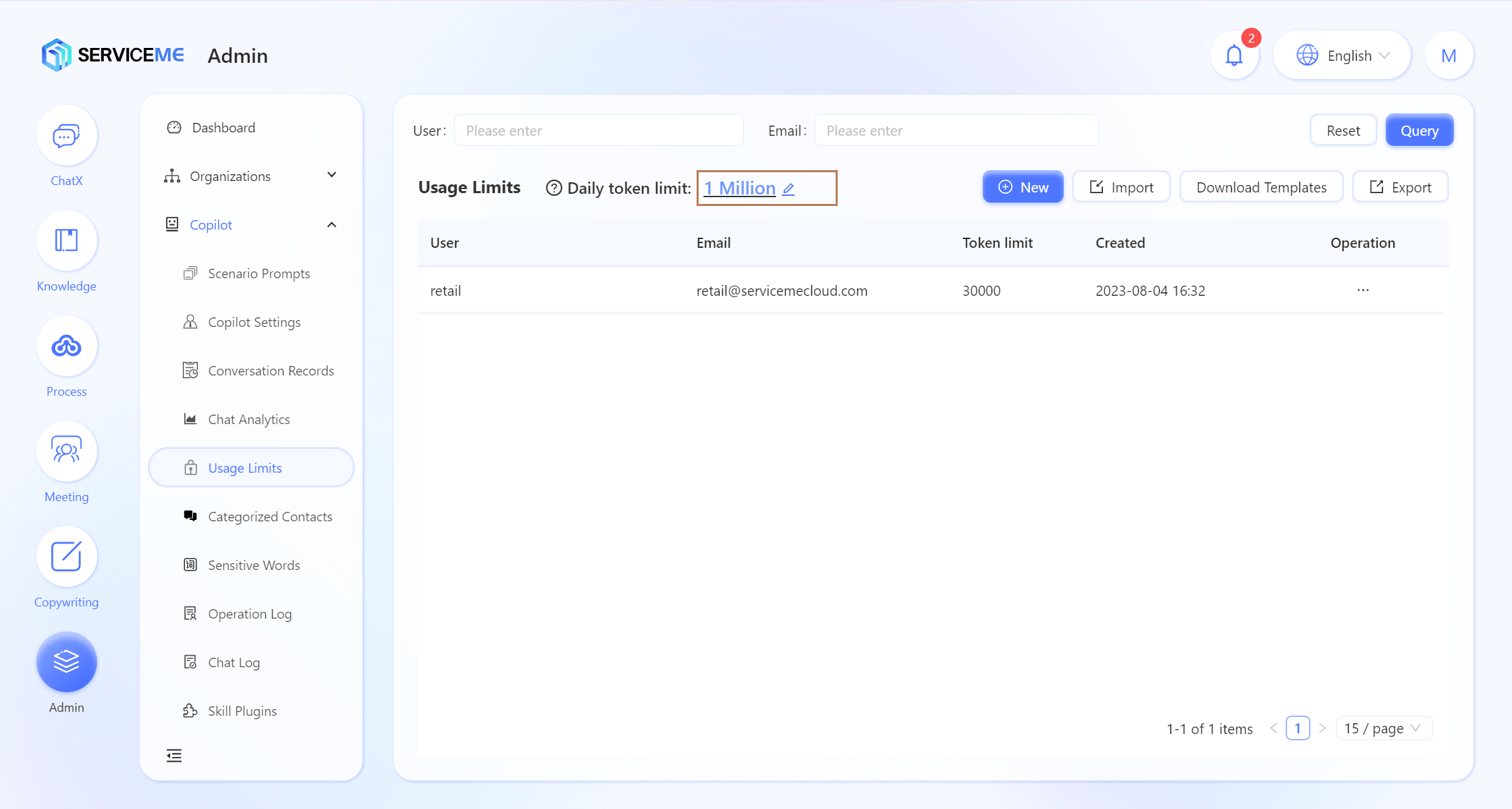1512x809 pixels.
Task: Click the pencil icon next to 1 Million
Action: (x=788, y=189)
